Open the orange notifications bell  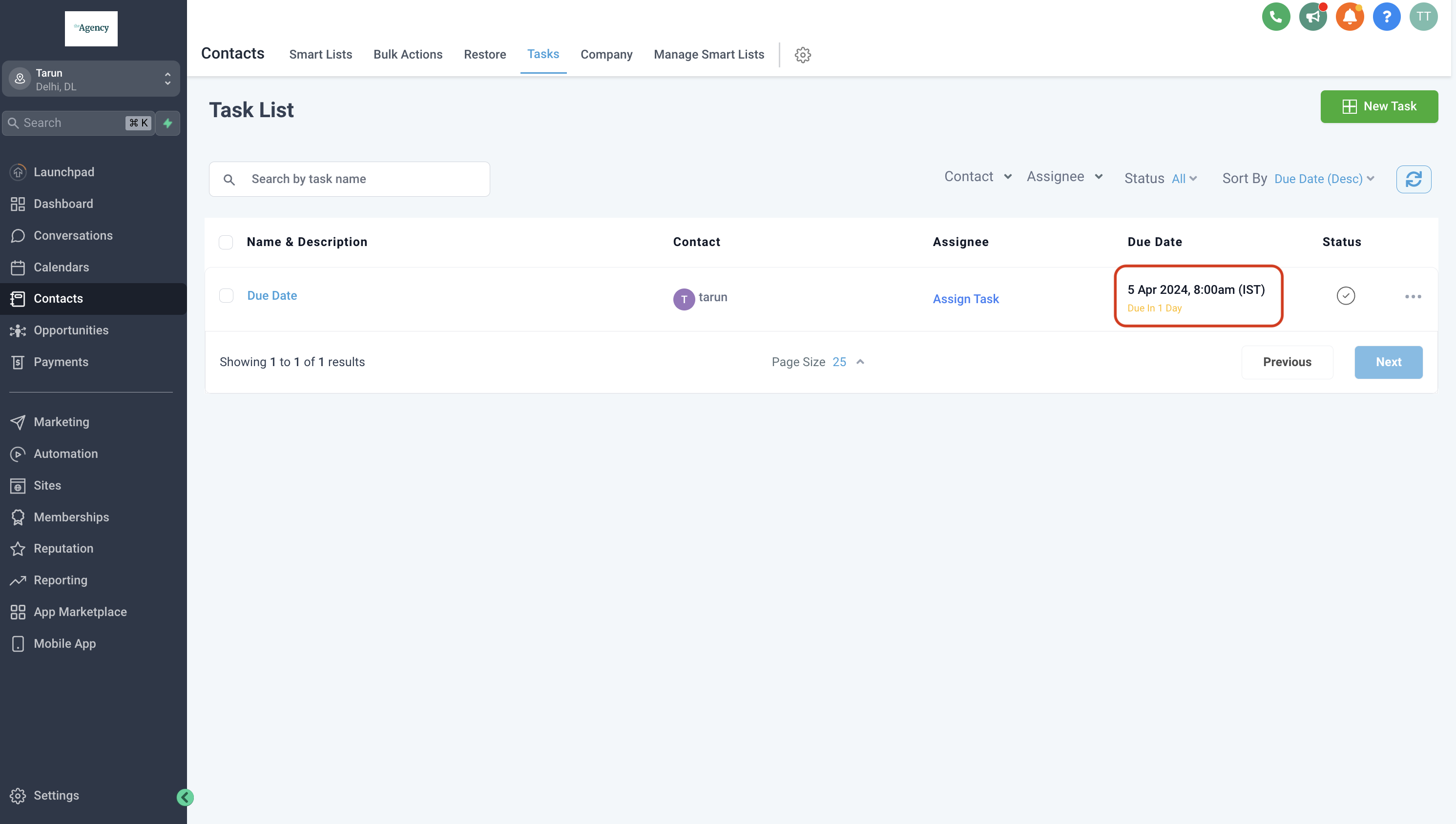pos(1349,17)
